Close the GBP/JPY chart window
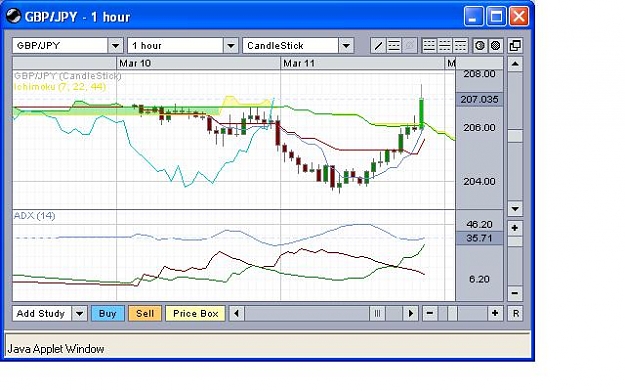The width and height of the screenshot is (625, 391). 519,17
